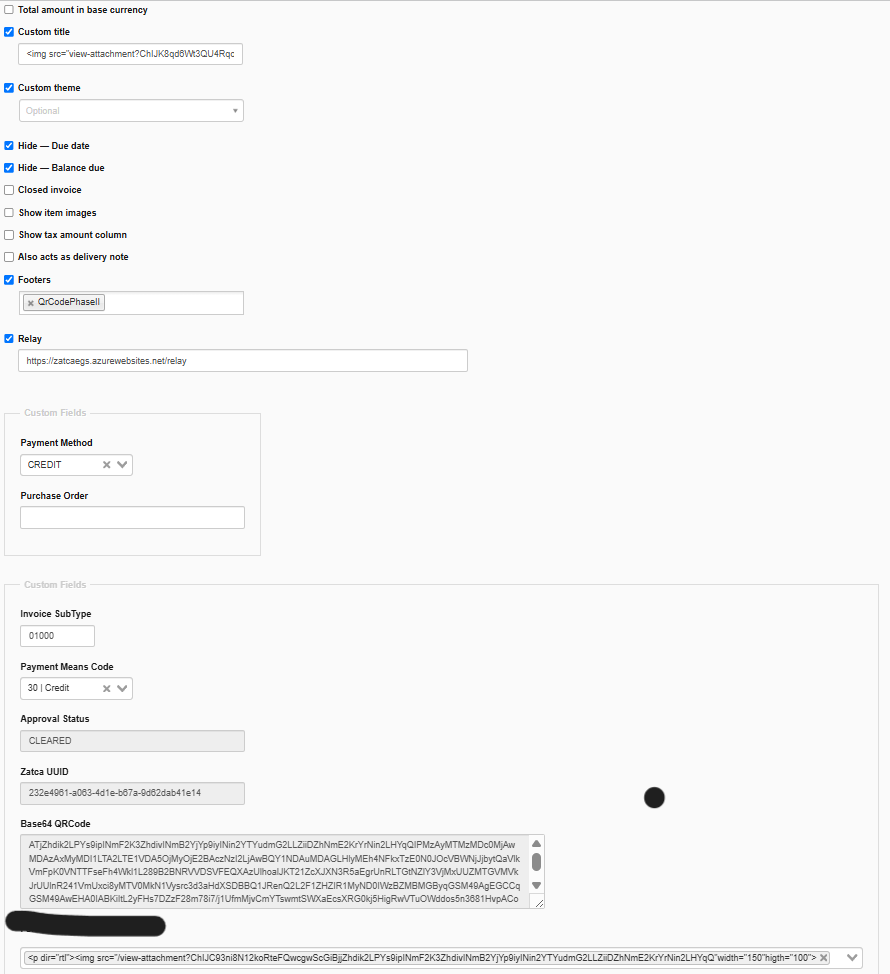Click the Zatca UUID field
The width and height of the screenshot is (890, 974).
(x=132, y=793)
